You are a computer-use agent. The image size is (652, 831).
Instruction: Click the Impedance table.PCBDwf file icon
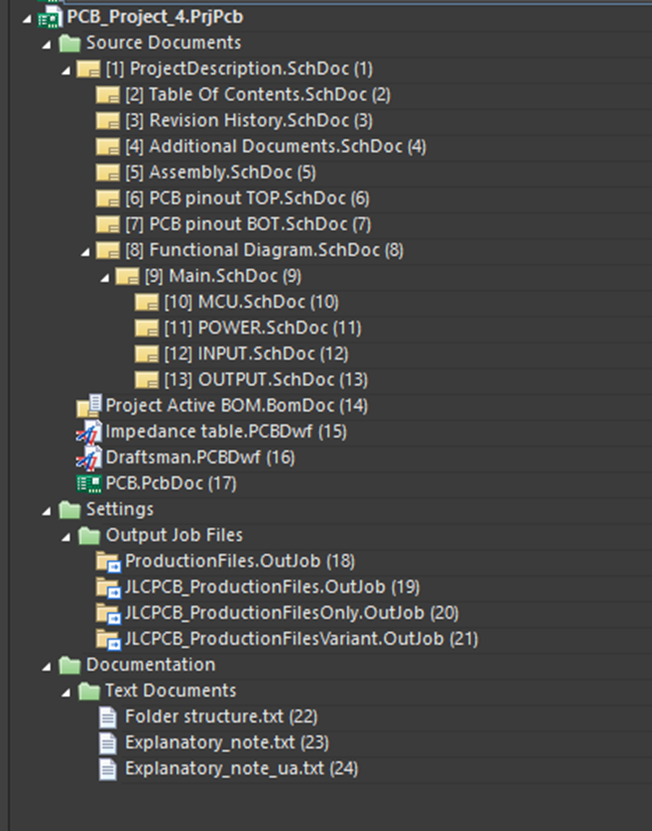[90, 431]
